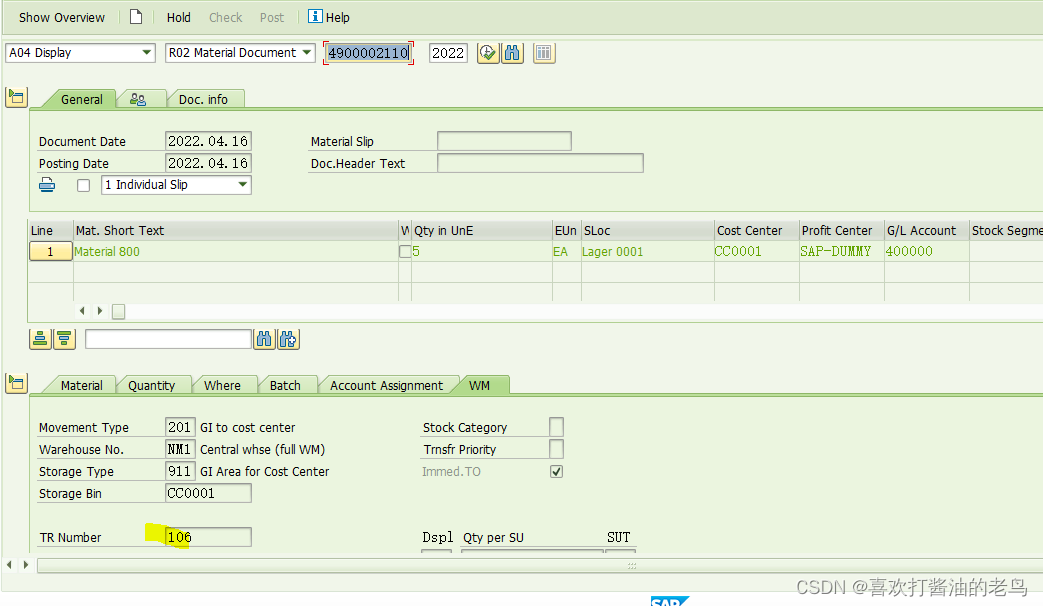This screenshot has width=1043, height=606.
Task: Open the Quantity detail tab
Action: pyautogui.click(x=151, y=385)
